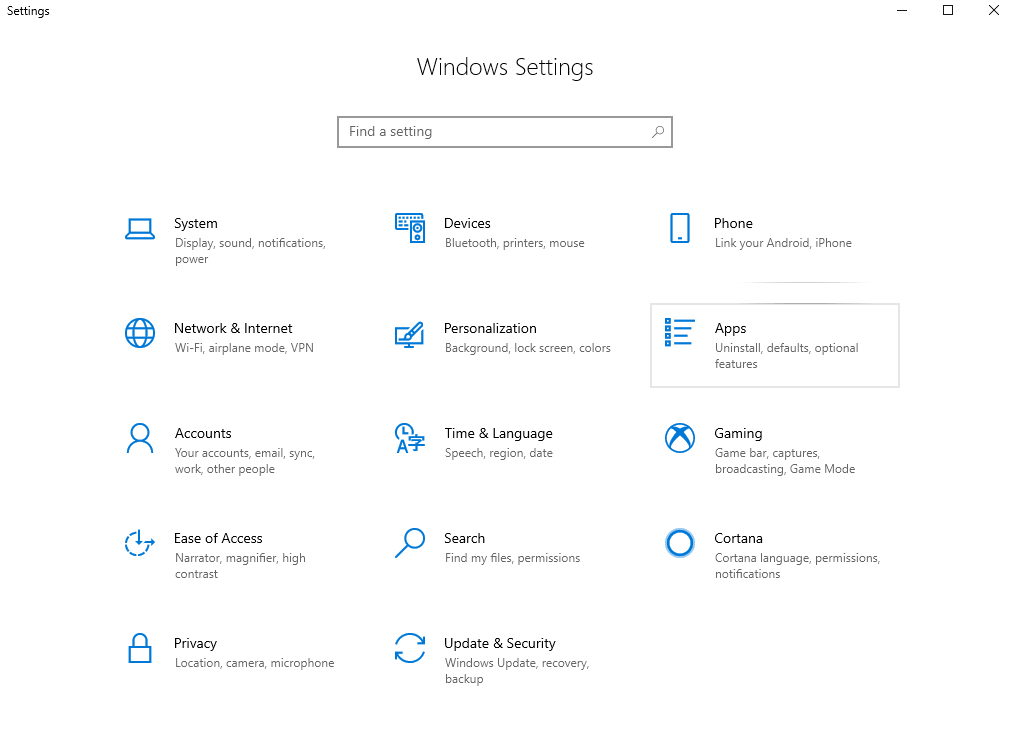
Task: Open Phone settings title
Action: pos(733,224)
